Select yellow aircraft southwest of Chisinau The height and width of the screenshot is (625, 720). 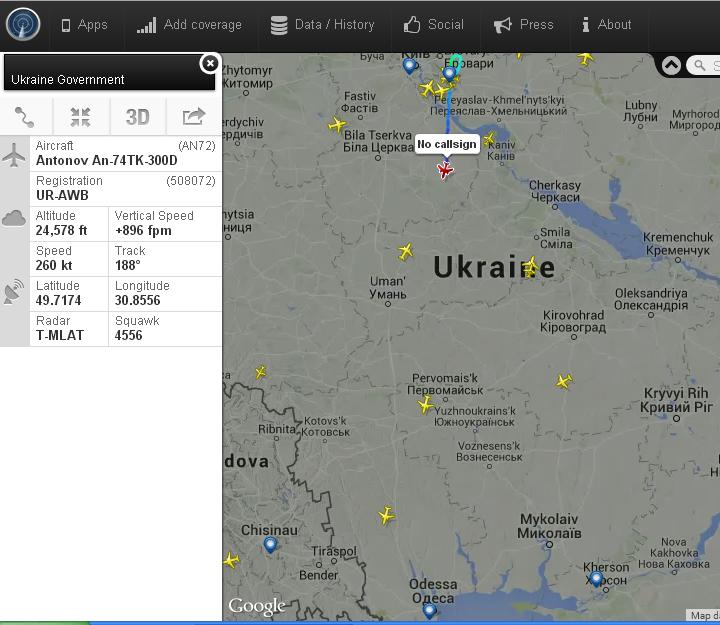pyautogui.click(x=231, y=561)
